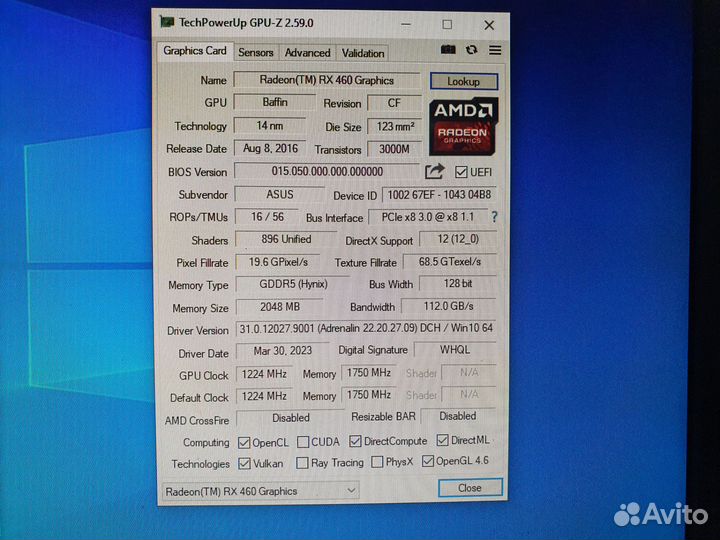Open the Advanced tab
Image resolution: width=720 pixels, height=540 pixels.
pos(307,53)
